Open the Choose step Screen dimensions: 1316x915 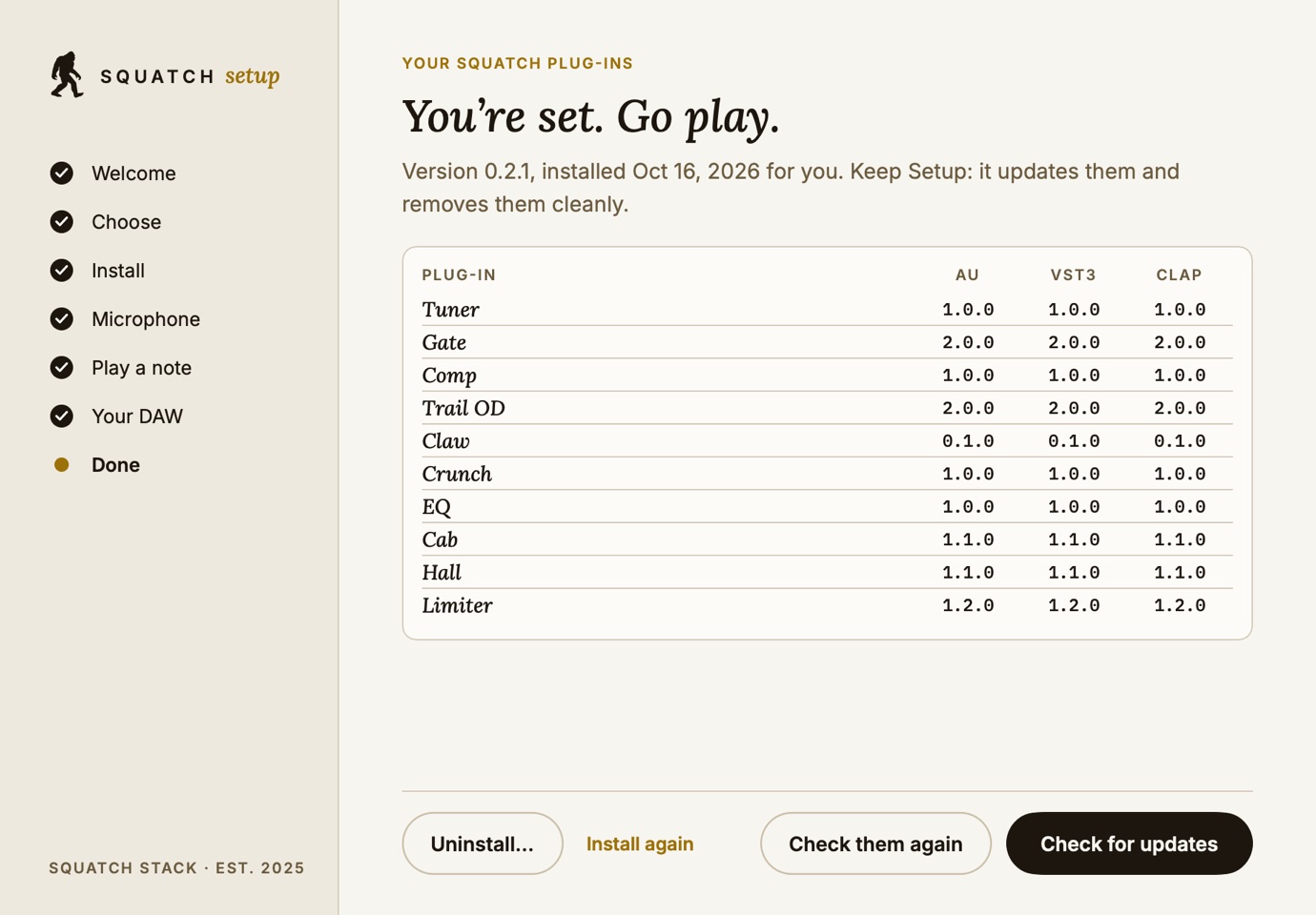coord(126,222)
